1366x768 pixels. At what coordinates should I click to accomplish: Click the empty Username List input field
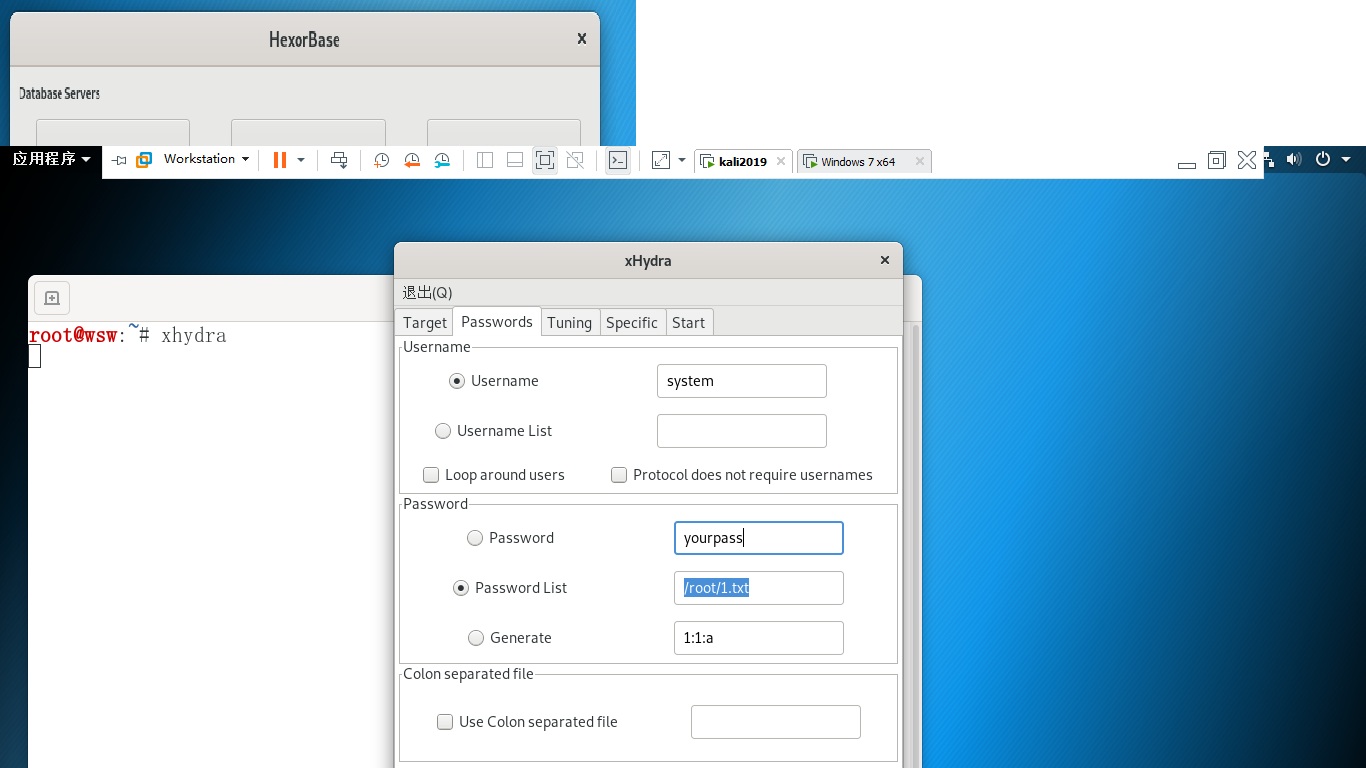(742, 431)
